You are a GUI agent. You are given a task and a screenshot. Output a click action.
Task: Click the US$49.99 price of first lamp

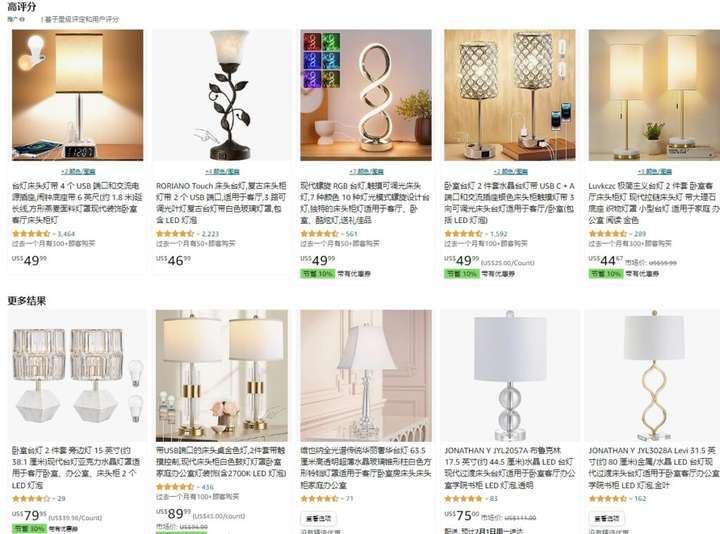pyautogui.click(x=29, y=260)
